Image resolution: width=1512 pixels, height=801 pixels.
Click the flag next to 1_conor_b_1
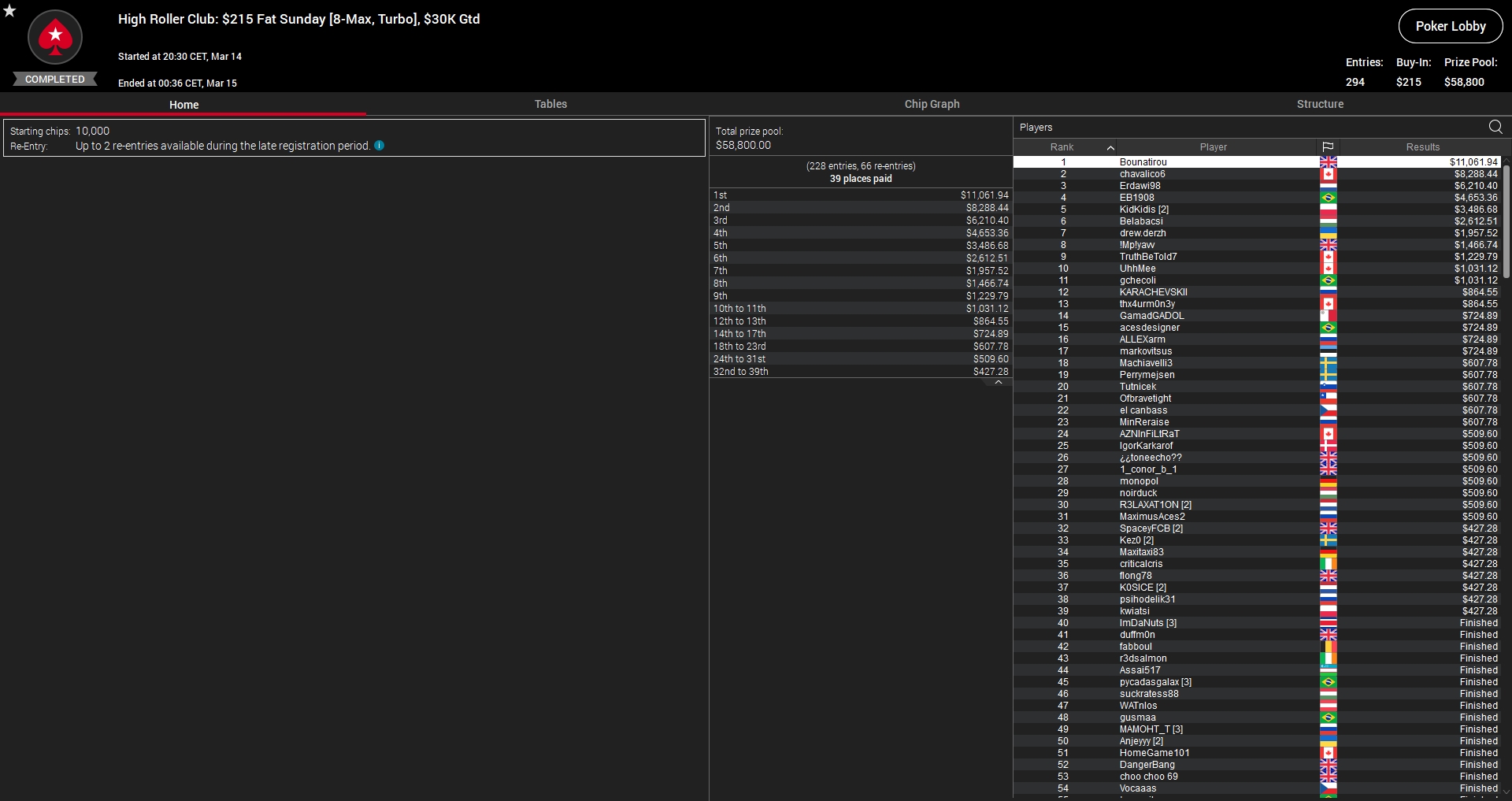tap(1329, 469)
